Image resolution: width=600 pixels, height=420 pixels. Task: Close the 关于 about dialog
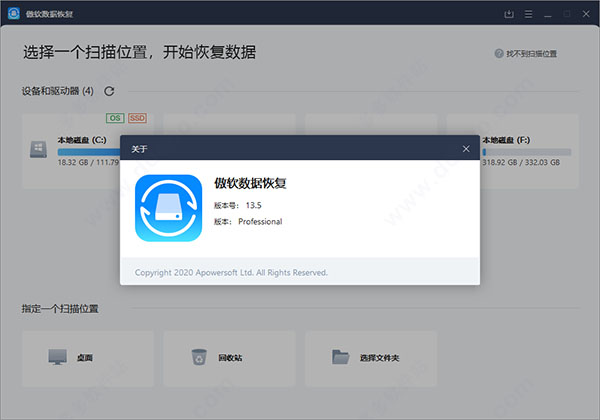tap(466, 149)
